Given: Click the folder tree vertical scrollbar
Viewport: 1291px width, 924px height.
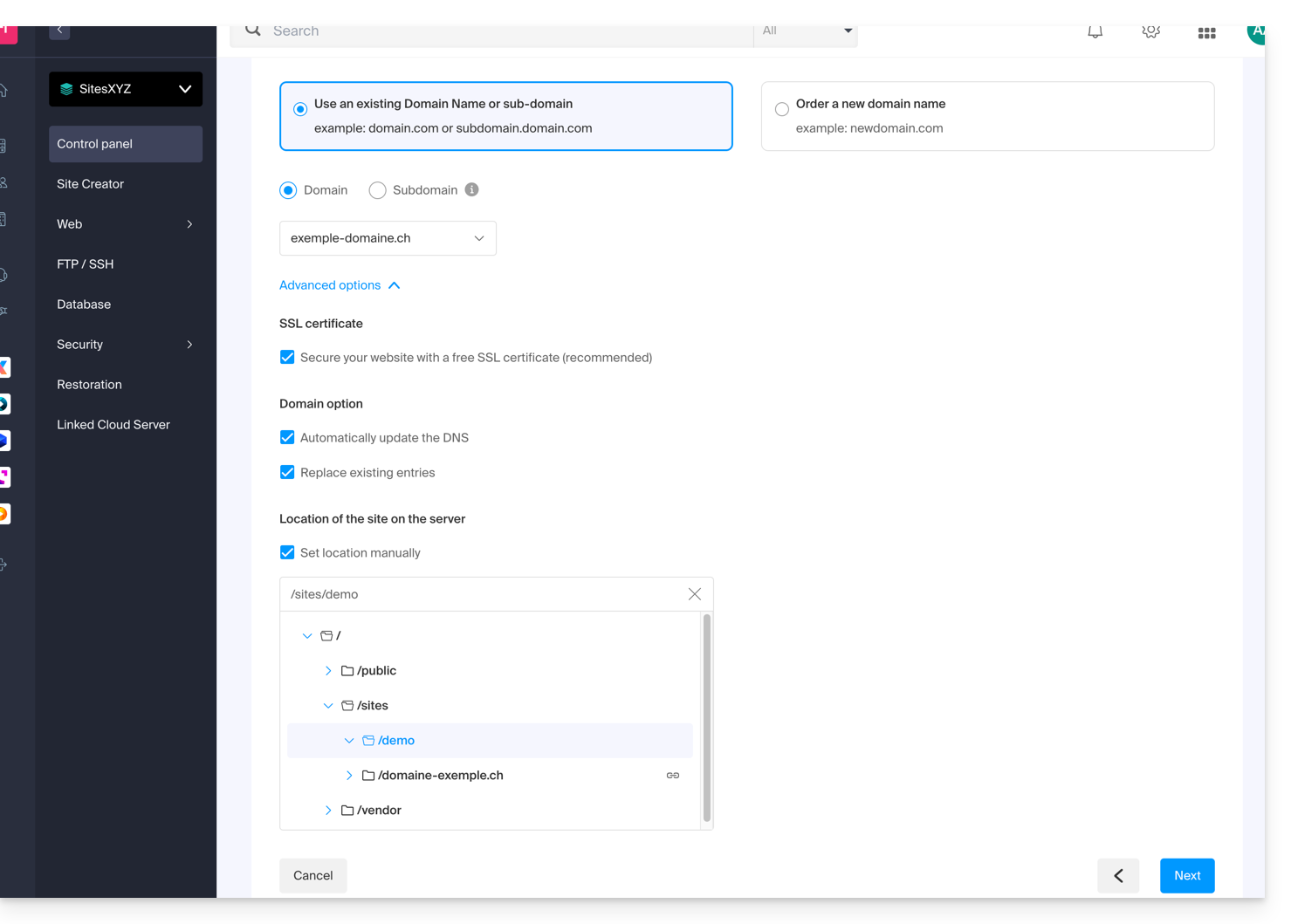Looking at the screenshot, I should click(706, 717).
